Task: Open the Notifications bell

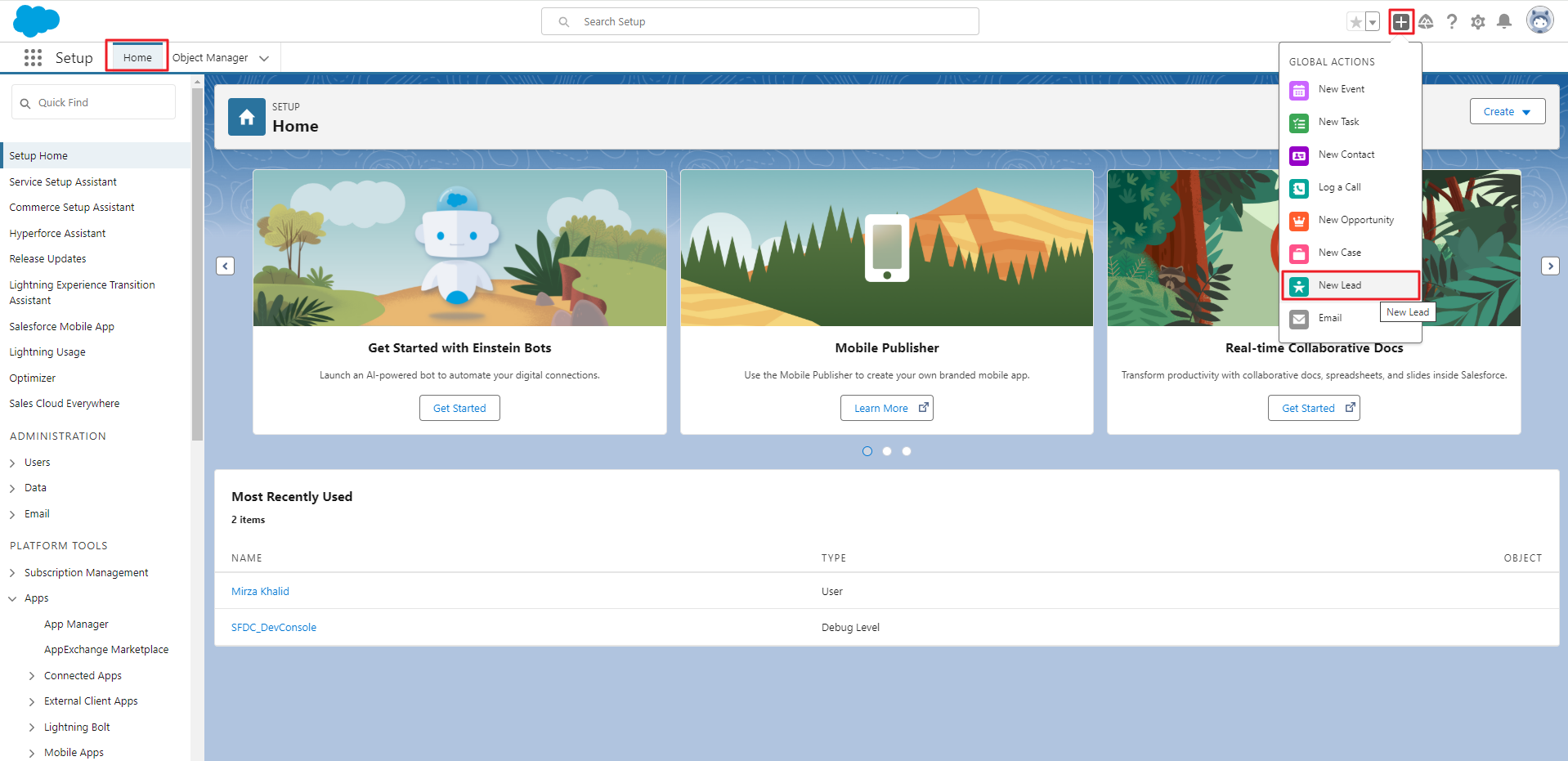Action: click(x=1504, y=22)
